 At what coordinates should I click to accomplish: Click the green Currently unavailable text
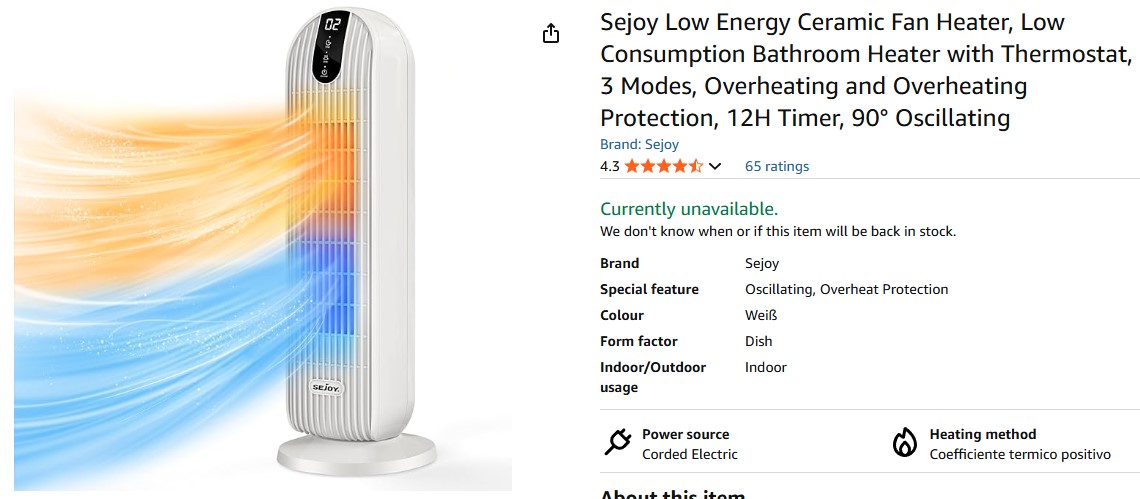click(x=688, y=209)
